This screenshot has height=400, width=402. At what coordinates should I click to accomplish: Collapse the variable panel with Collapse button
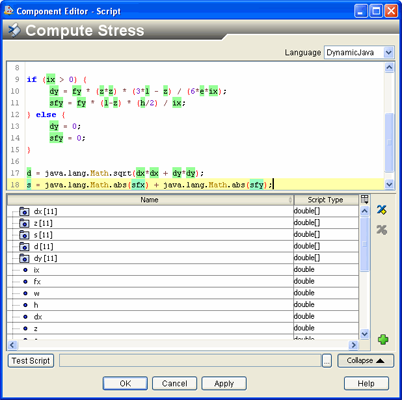pos(365,361)
